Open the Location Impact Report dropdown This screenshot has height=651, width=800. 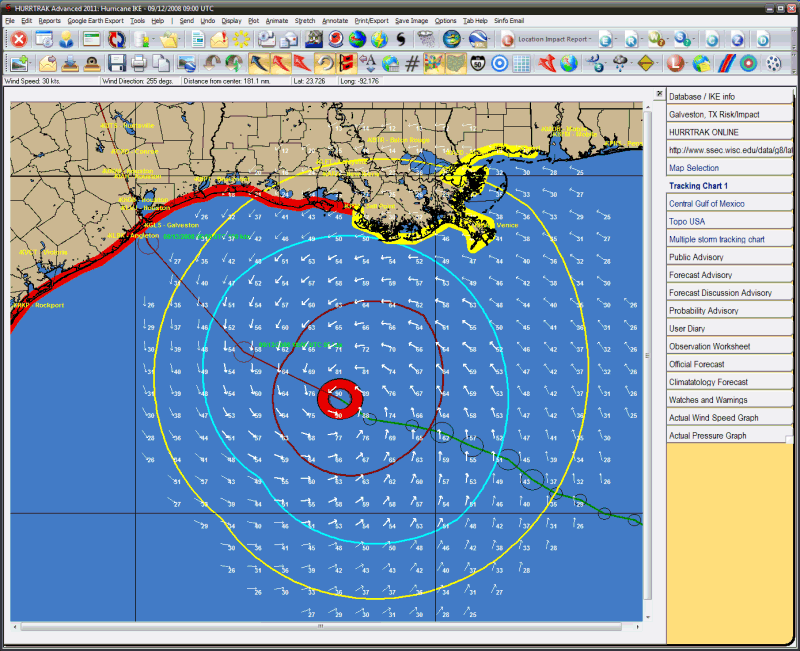(553, 40)
